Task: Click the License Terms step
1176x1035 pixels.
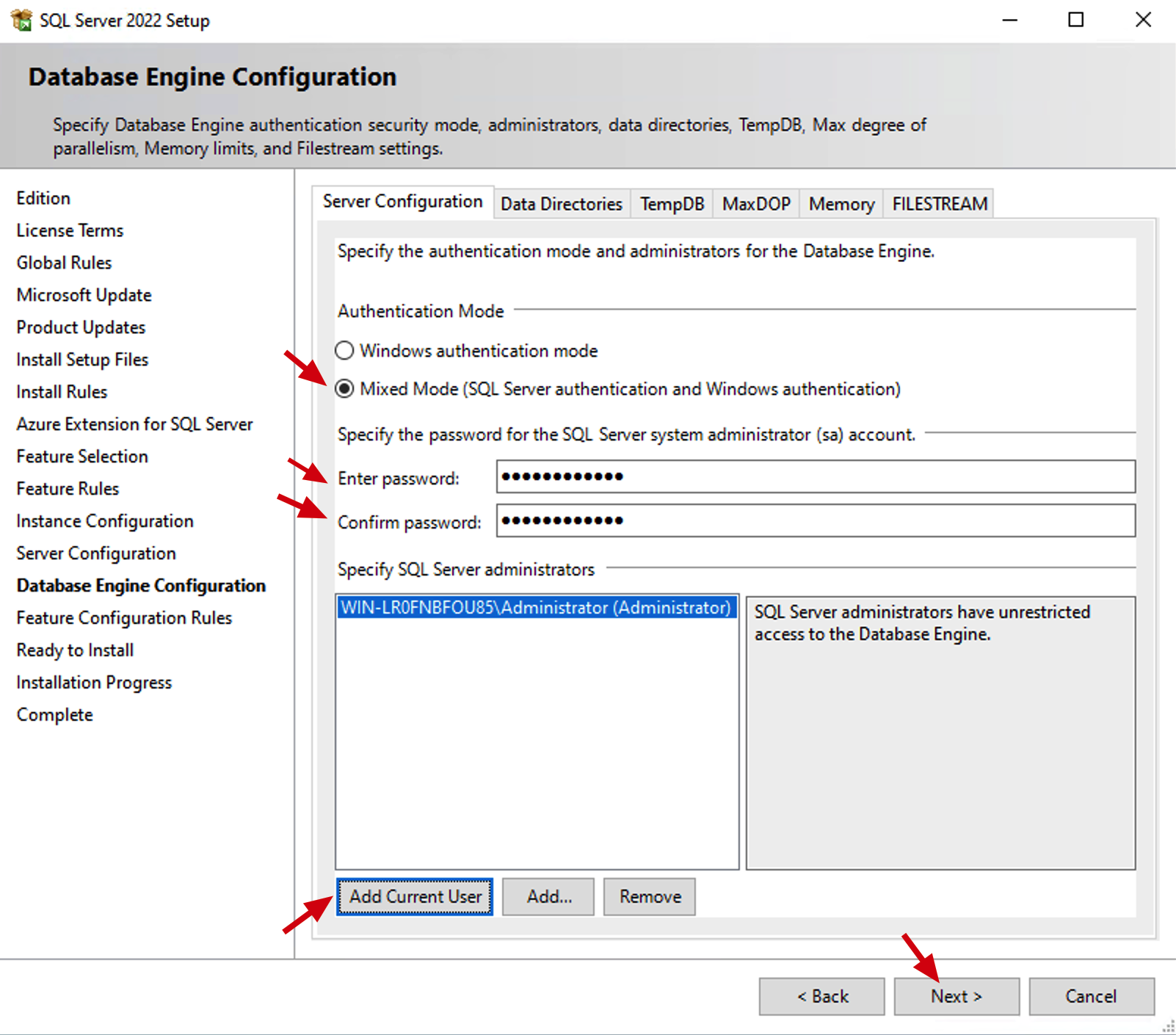Action: tap(70, 230)
